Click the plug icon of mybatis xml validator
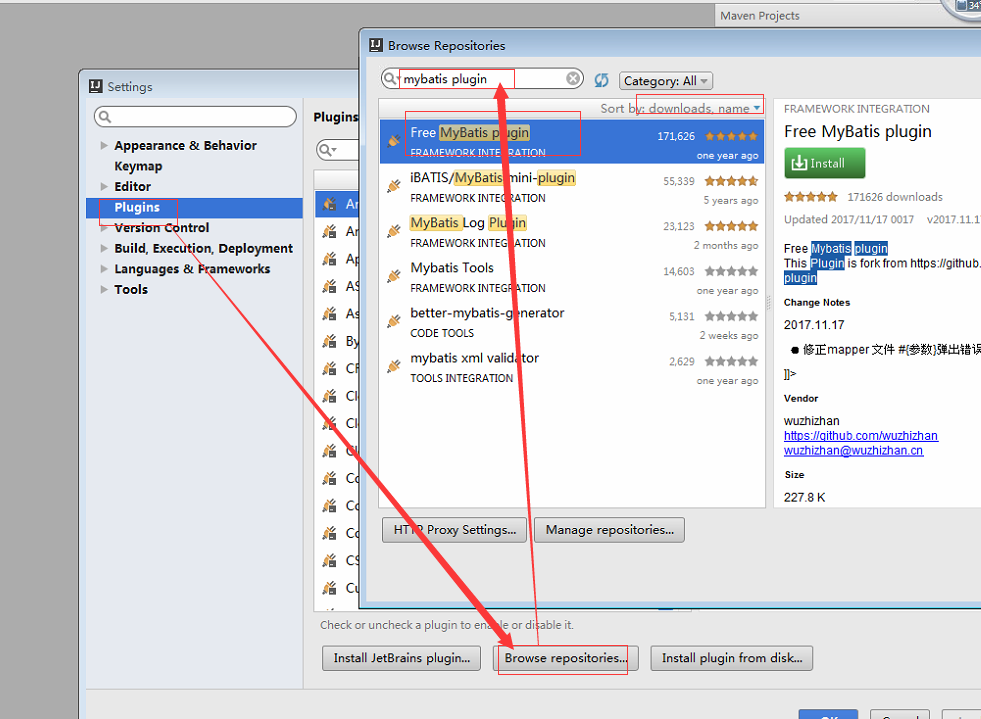Viewport: 981px width, 719px height. (x=394, y=366)
